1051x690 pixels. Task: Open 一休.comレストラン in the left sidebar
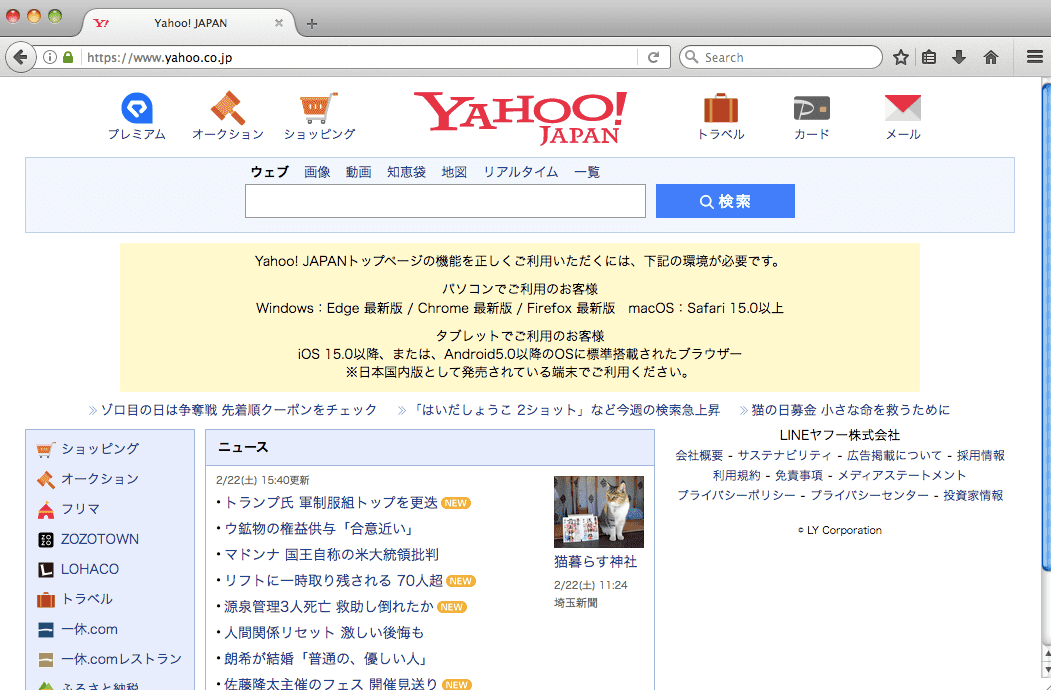121,659
